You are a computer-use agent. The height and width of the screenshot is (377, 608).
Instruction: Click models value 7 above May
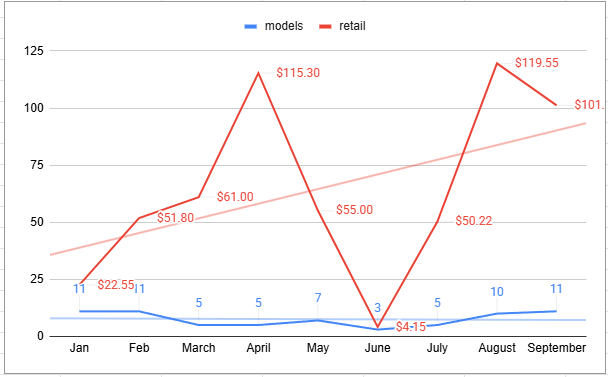pos(318,298)
